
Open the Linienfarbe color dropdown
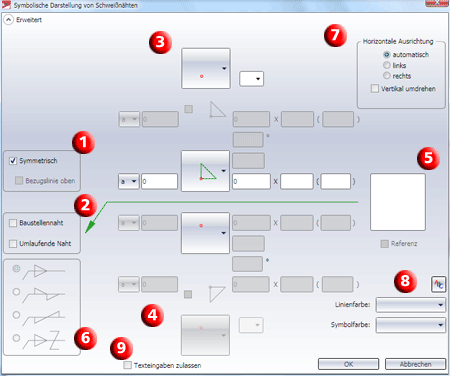(411, 305)
